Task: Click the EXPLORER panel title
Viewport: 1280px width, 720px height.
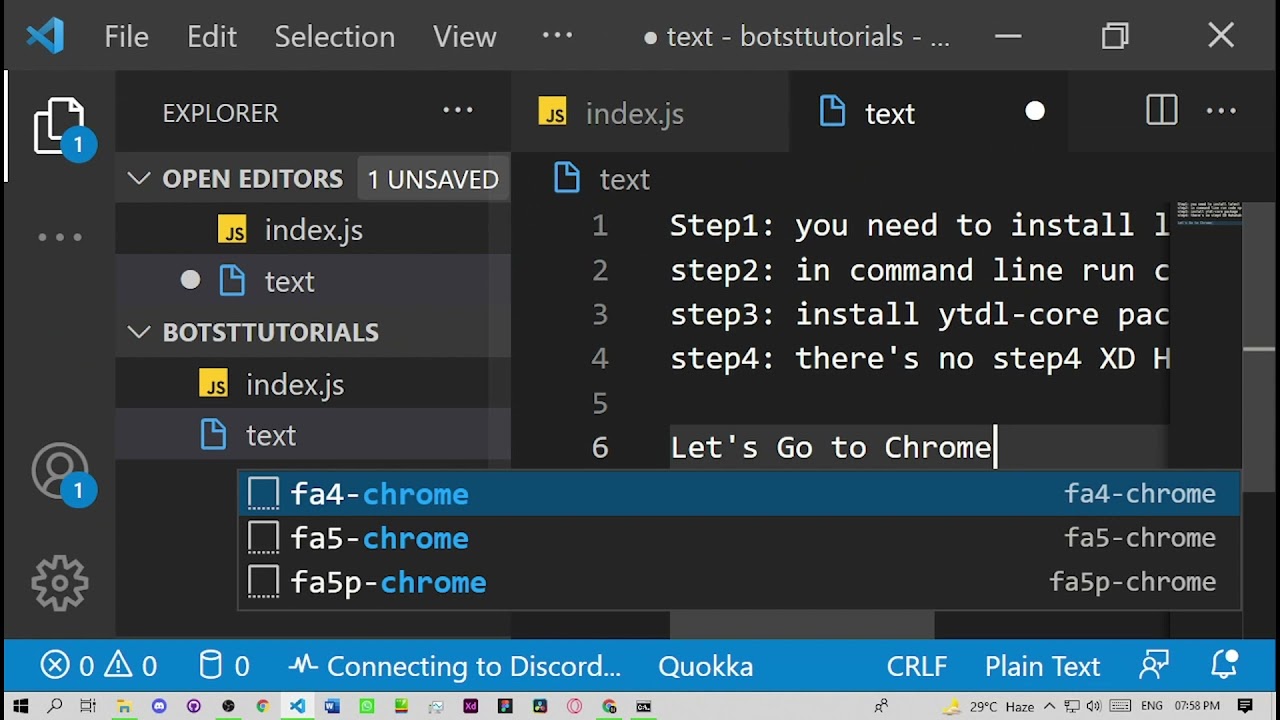Action: (x=220, y=113)
